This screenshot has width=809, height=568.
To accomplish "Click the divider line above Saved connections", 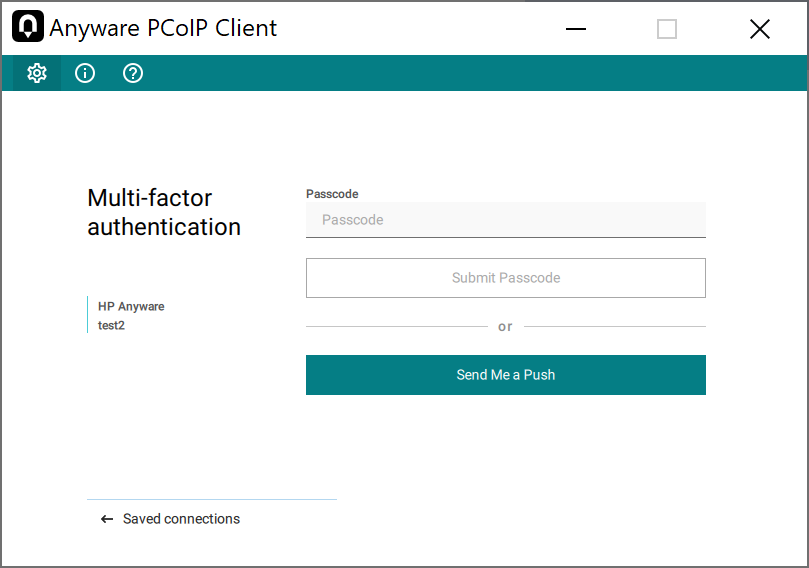I will 212,499.
